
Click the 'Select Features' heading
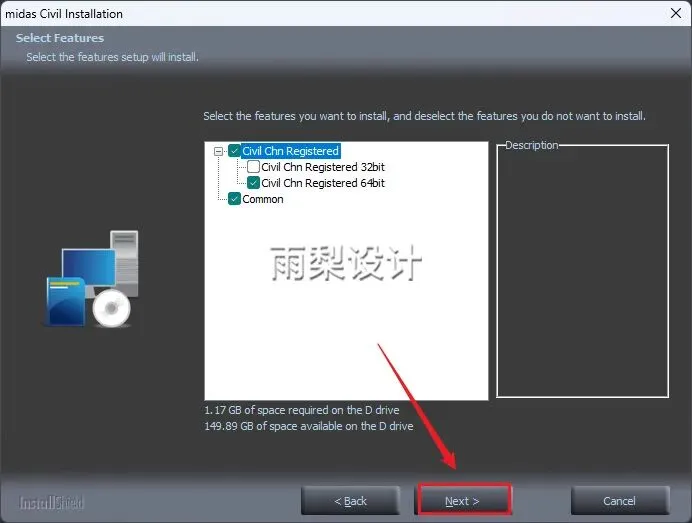pyautogui.click(x=60, y=38)
